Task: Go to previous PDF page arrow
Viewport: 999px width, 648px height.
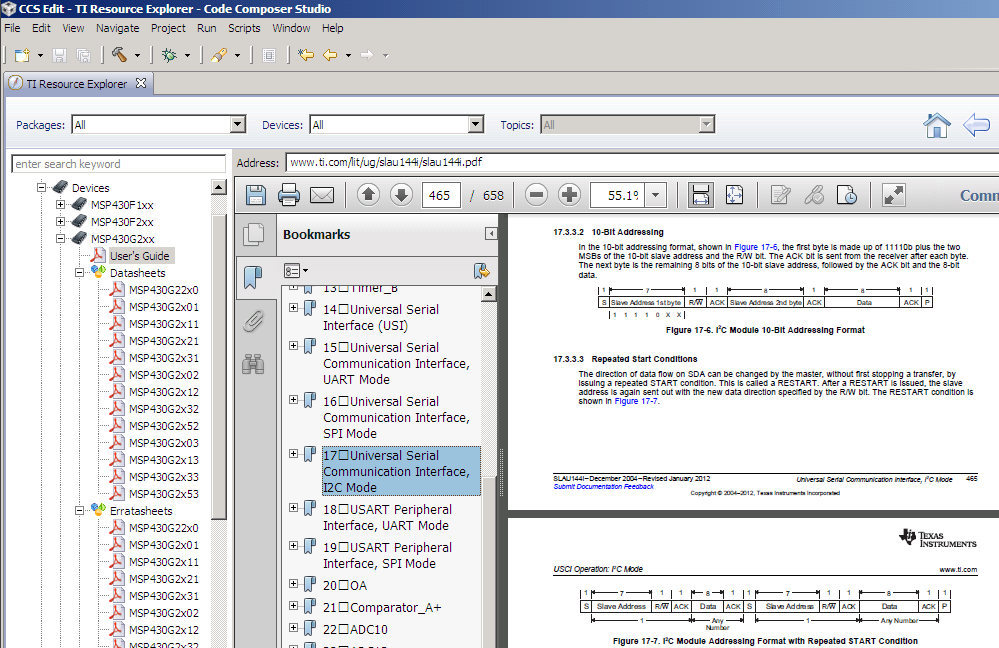Action: (x=368, y=195)
